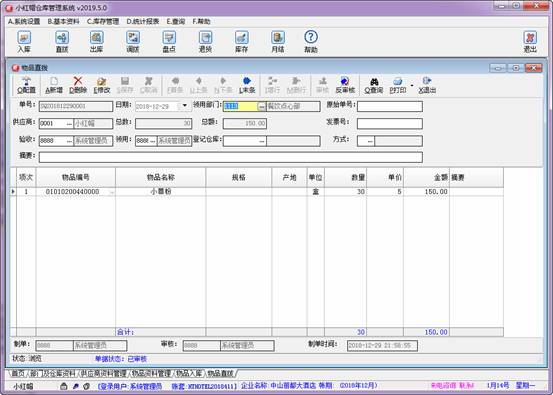Screen dimensions: 553x395
Task: Open the 领用部门 lookup ellipsis button
Action: click(x=262, y=106)
